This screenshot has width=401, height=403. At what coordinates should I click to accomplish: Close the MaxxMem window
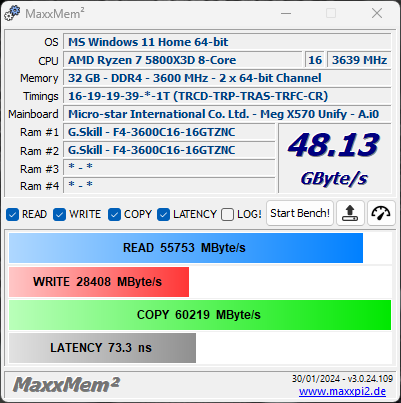pos(377,13)
